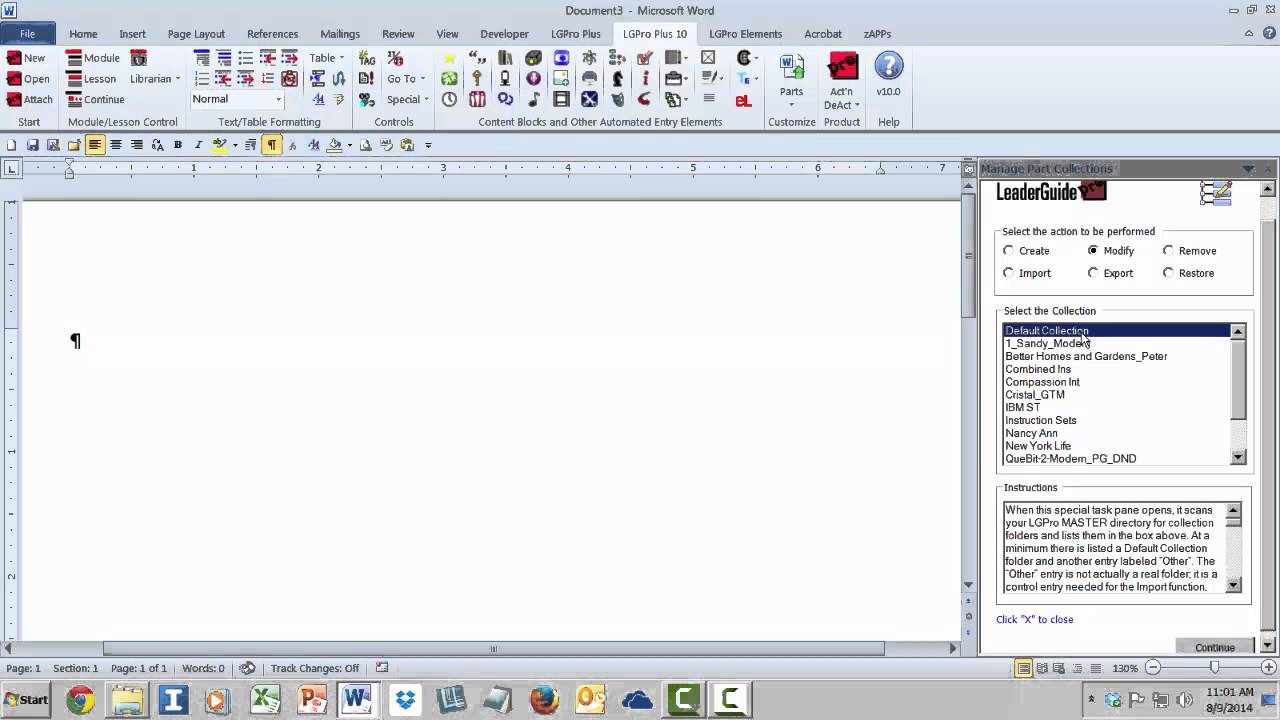This screenshot has width=1280, height=720.
Task: Click the music note icon in Content Blocks
Action: 534,100
